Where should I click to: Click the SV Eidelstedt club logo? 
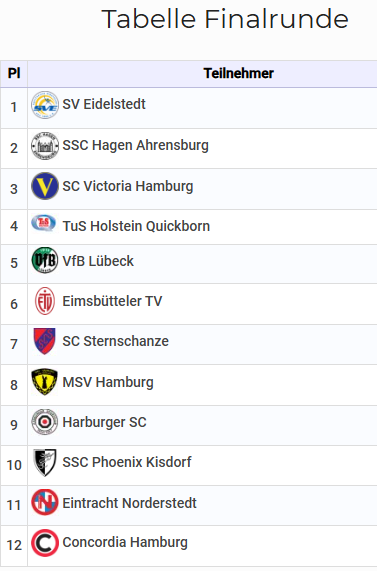pyautogui.click(x=45, y=105)
